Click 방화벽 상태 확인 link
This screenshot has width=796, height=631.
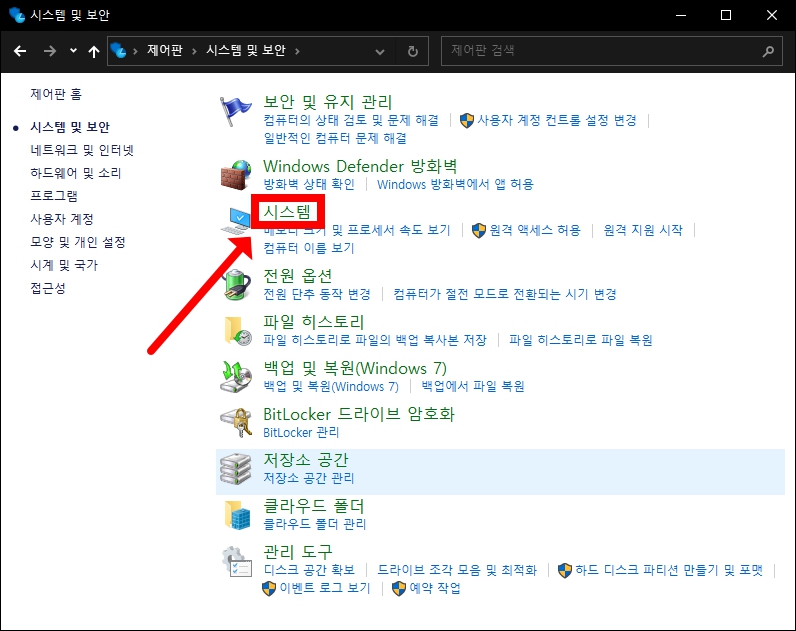[x=309, y=184]
